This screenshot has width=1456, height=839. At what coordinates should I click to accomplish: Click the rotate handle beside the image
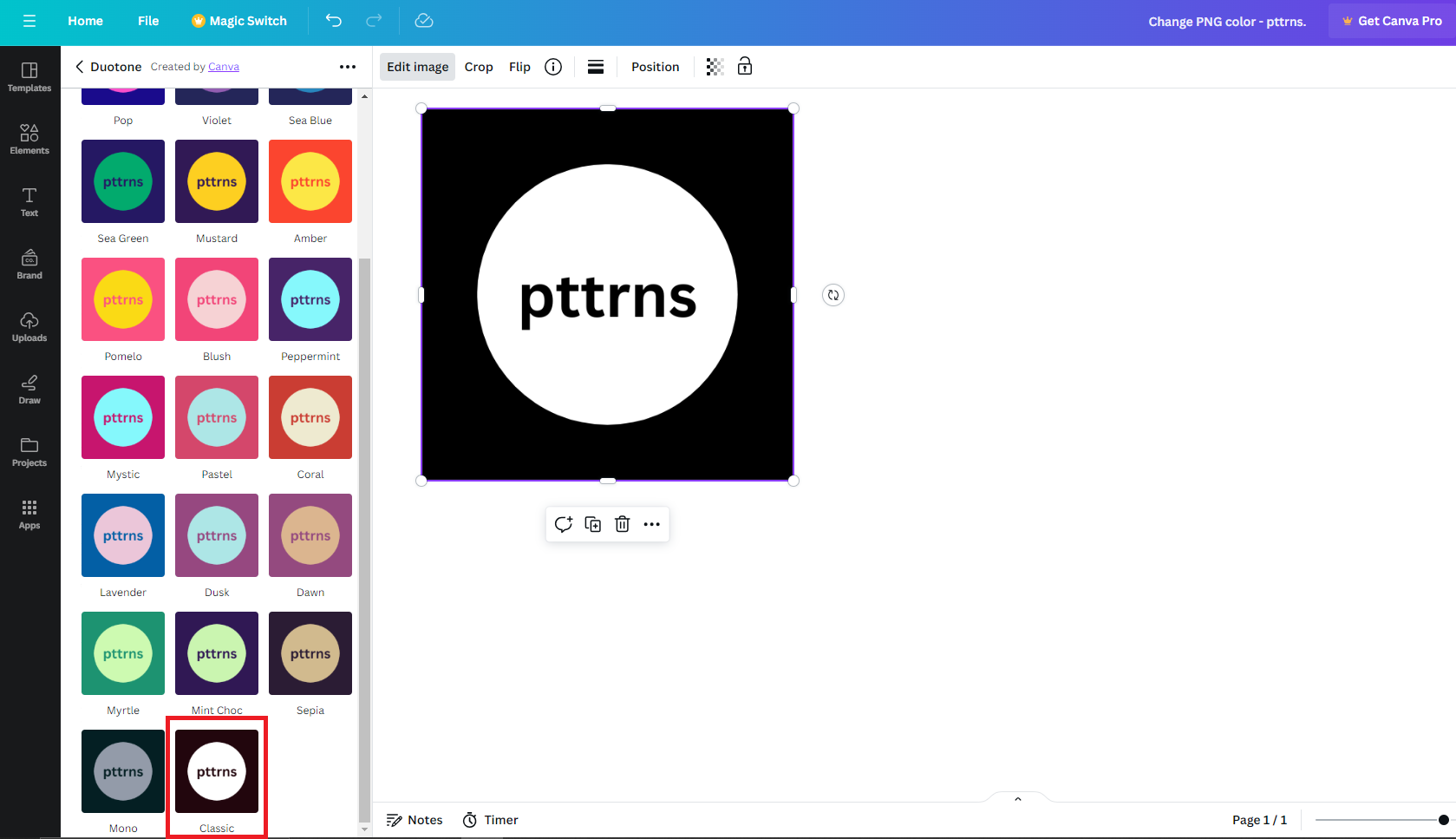(833, 295)
